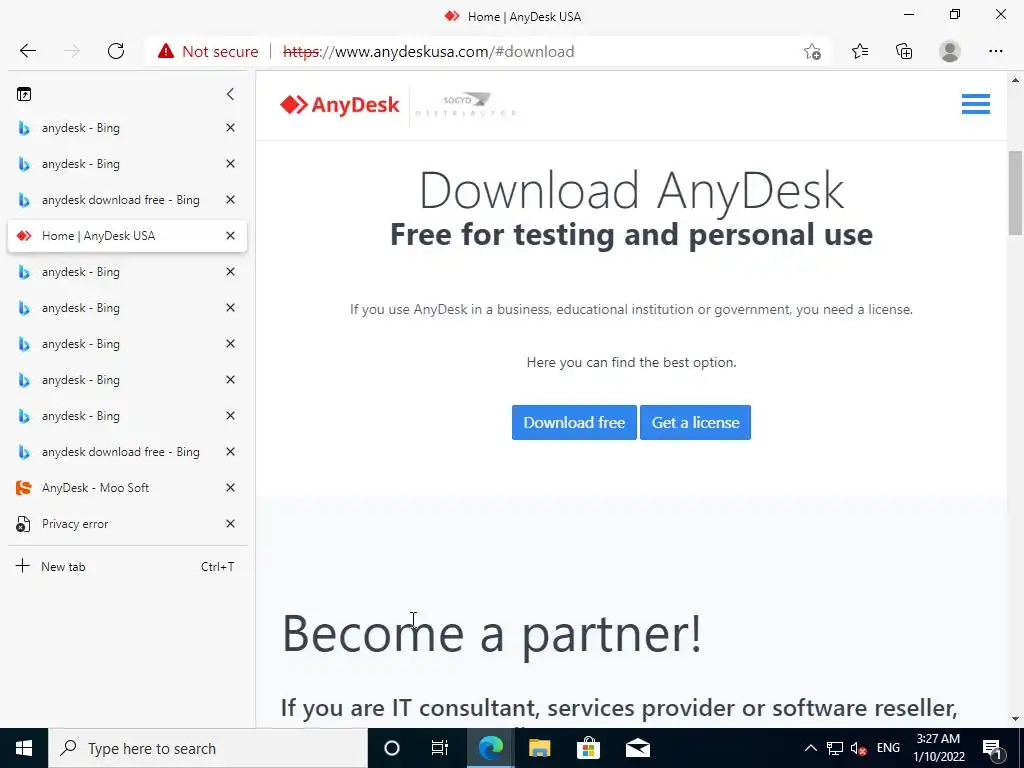1024x768 pixels.
Task: Close the AnyDesk - Moo Soft tab
Action: tap(230, 488)
